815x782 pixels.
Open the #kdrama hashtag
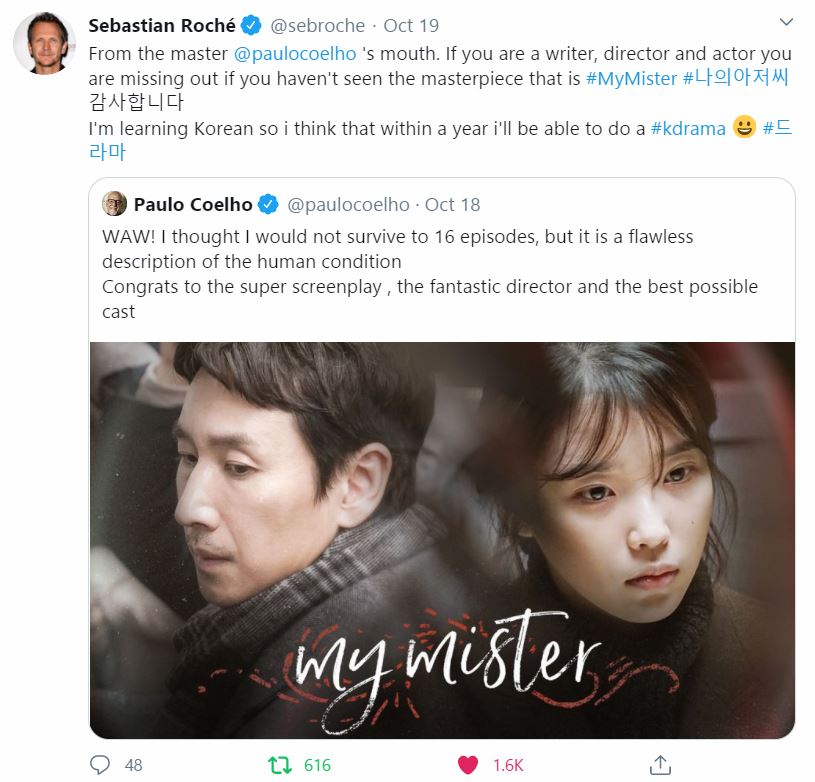pyautogui.click(x=688, y=128)
